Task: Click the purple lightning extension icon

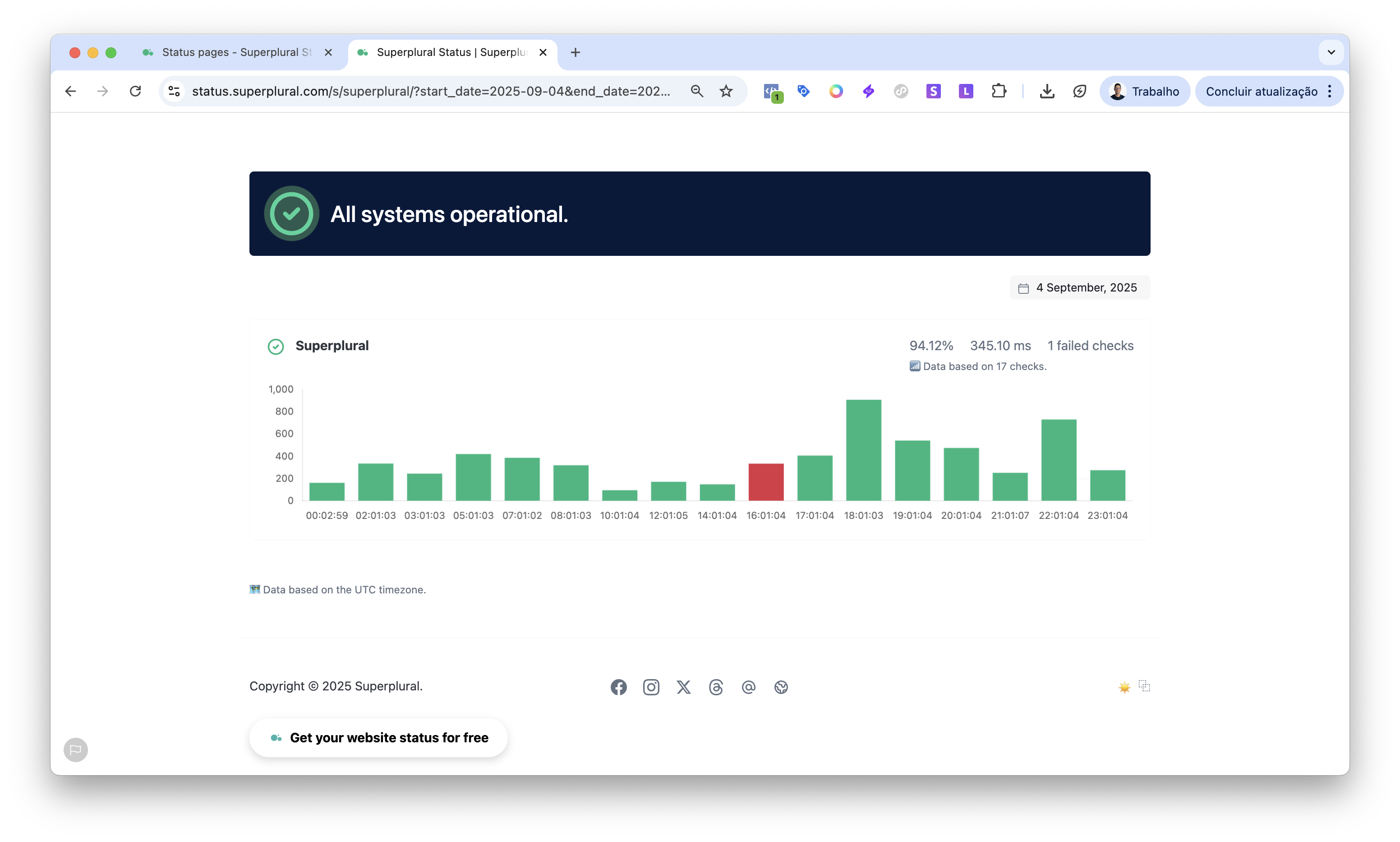Action: point(868,91)
